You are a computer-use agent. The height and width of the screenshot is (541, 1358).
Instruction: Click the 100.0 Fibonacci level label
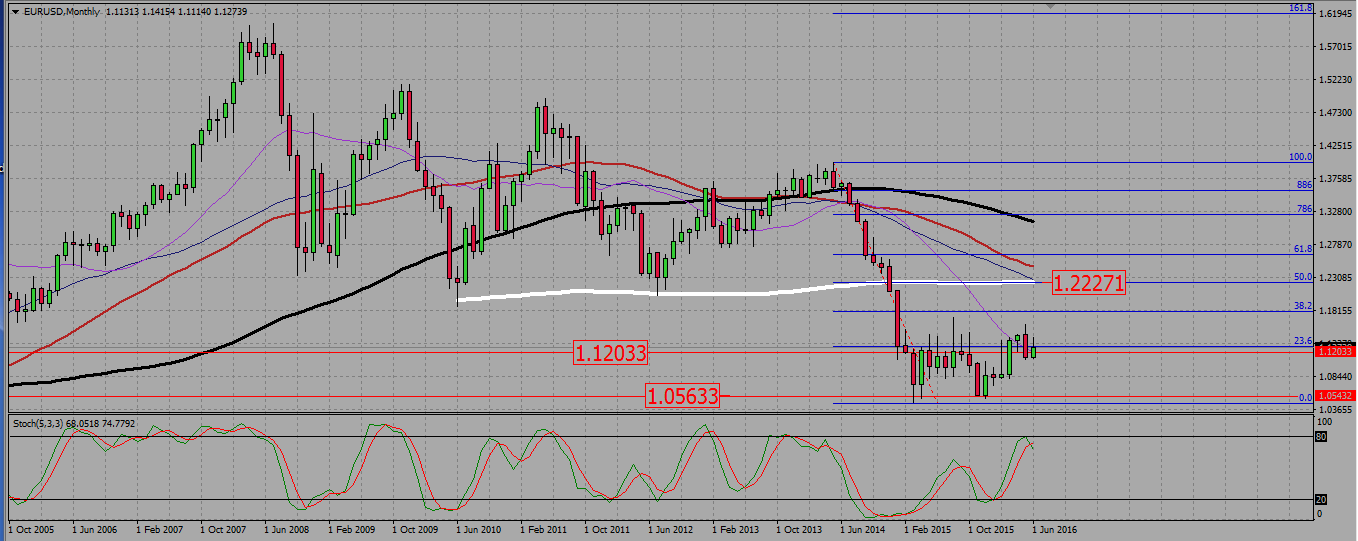(x=1300, y=157)
